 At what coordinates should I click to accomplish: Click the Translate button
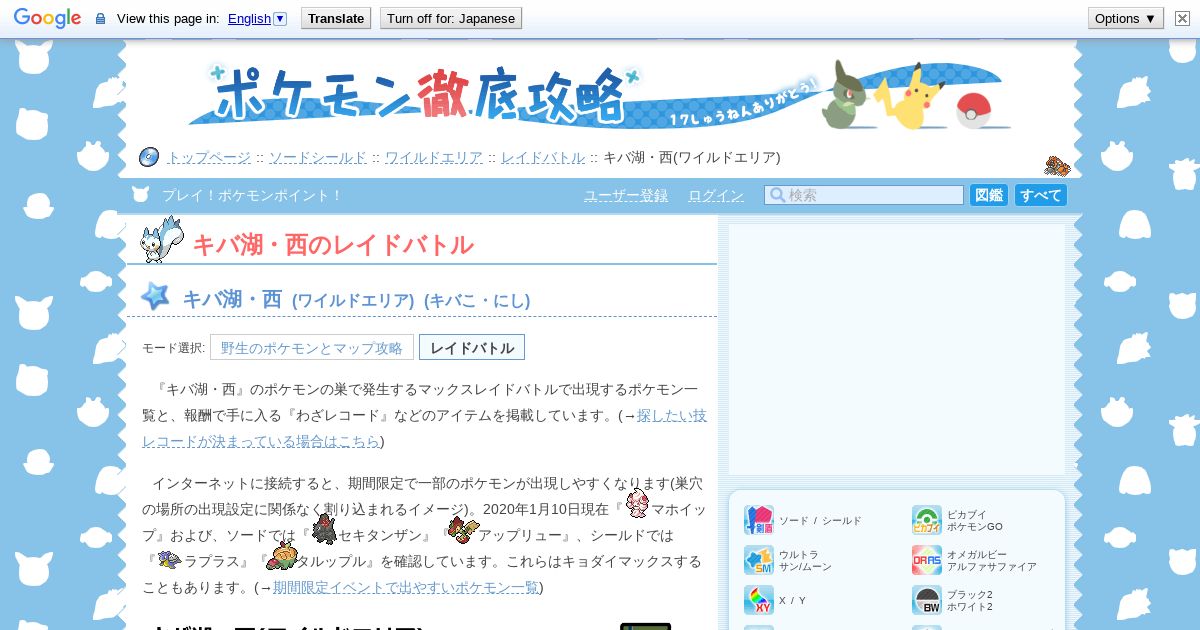tap(336, 18)
